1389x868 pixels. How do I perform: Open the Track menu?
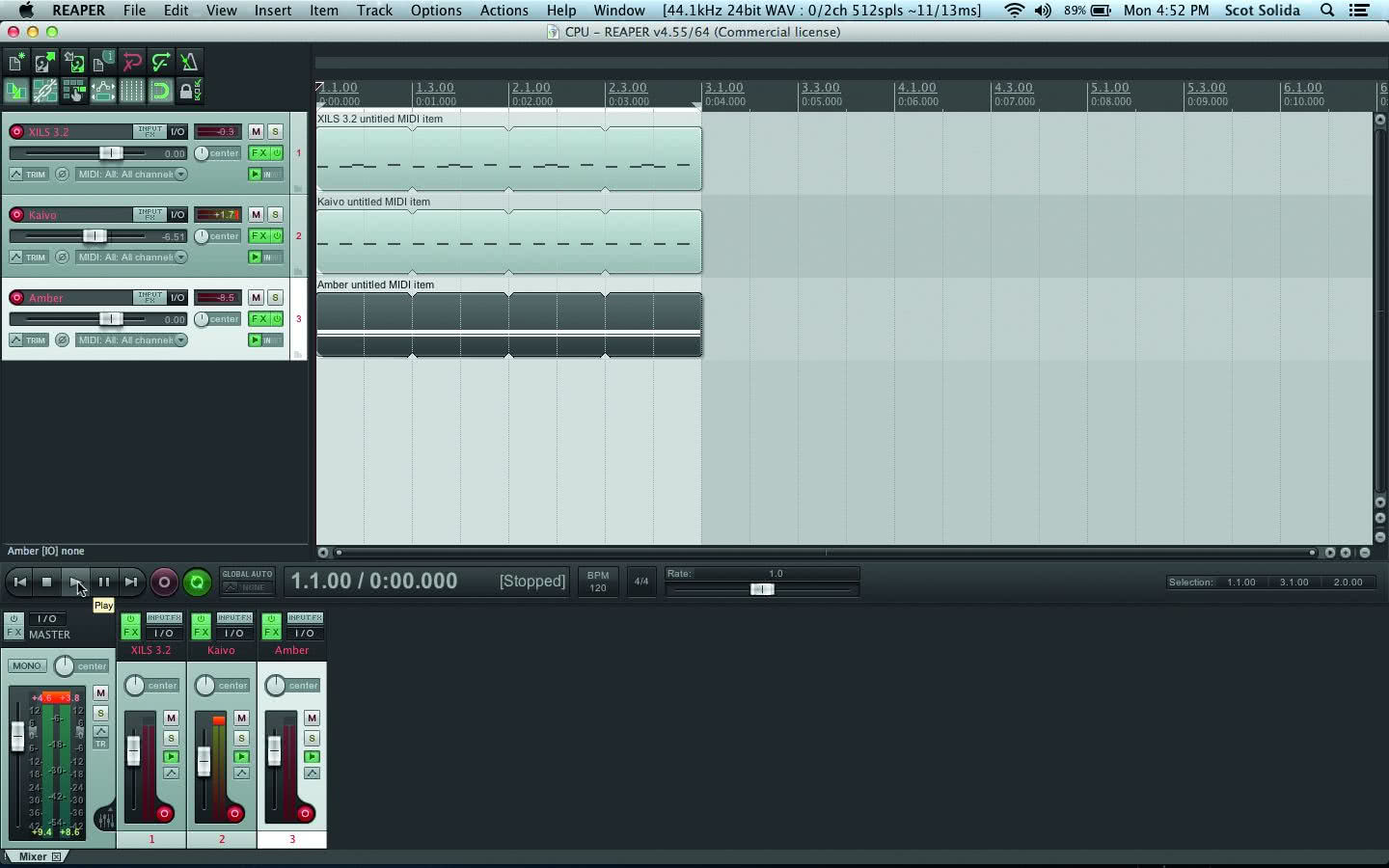click(x=374, y=11)
